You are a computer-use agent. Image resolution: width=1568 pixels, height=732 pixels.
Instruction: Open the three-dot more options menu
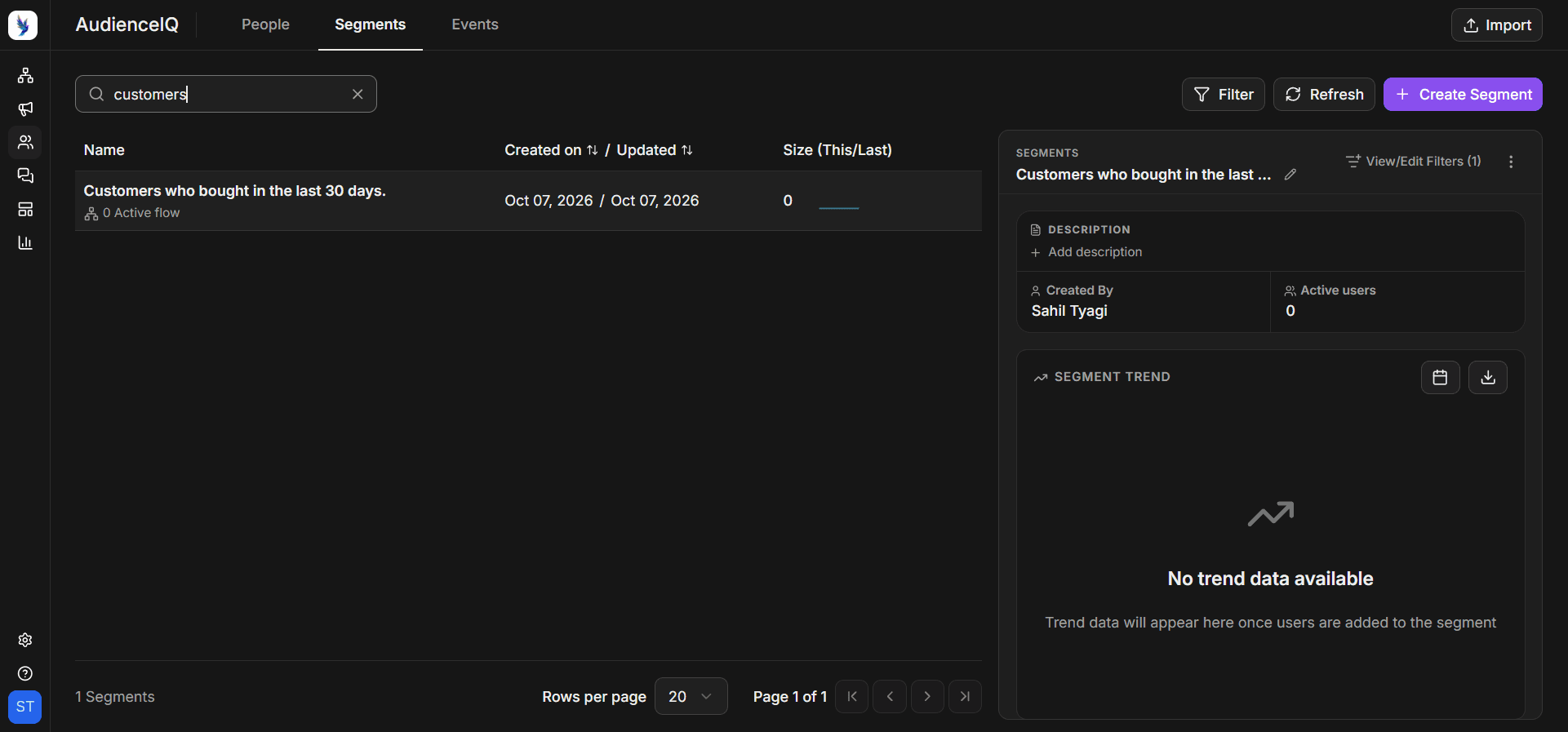click(1511, 162)
